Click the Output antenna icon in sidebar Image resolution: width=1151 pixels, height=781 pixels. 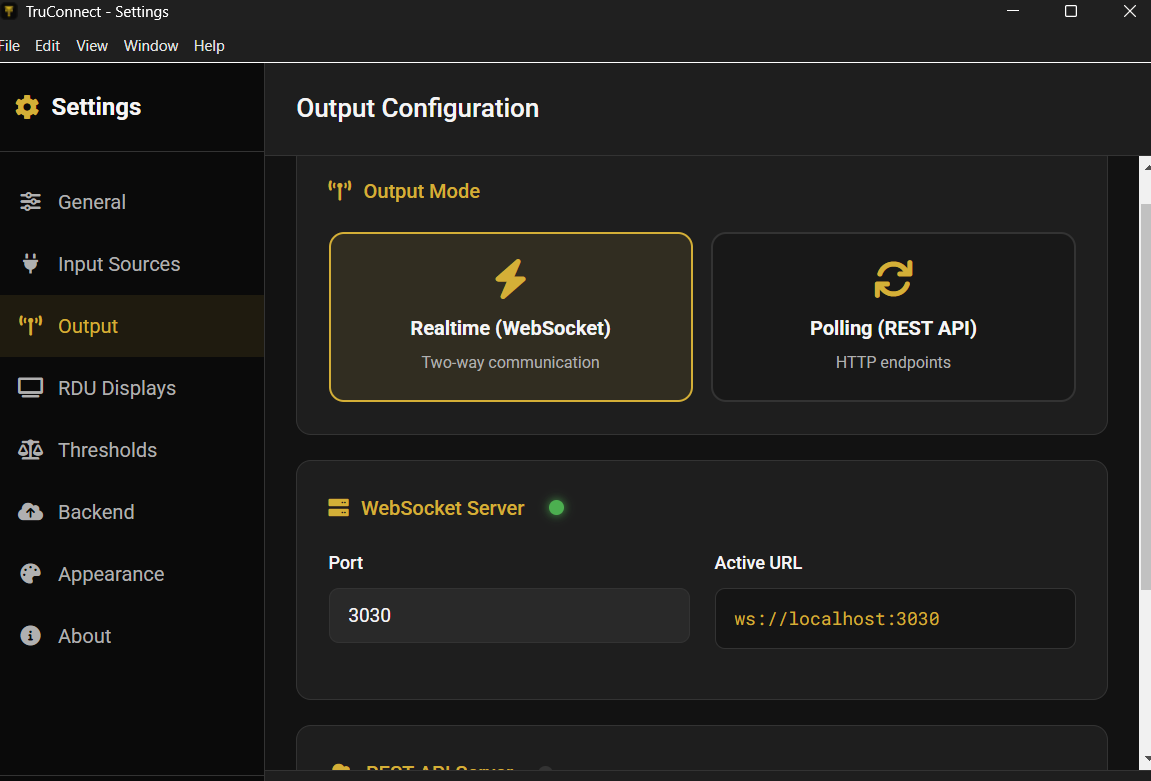[x=30, y=325]
